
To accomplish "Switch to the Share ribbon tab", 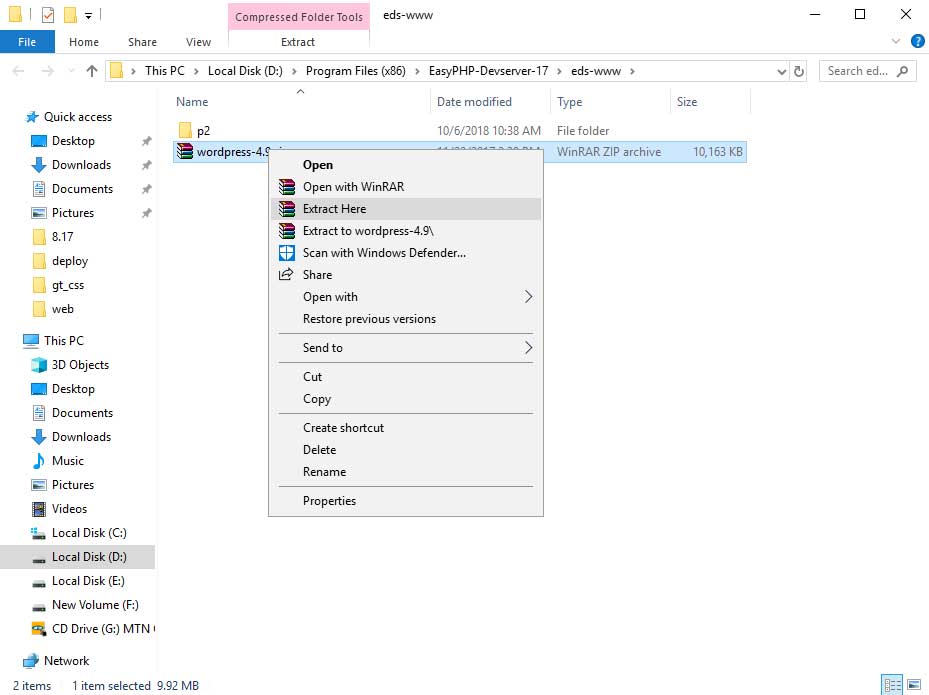I will pyautogui.click(x=142, y=42).
